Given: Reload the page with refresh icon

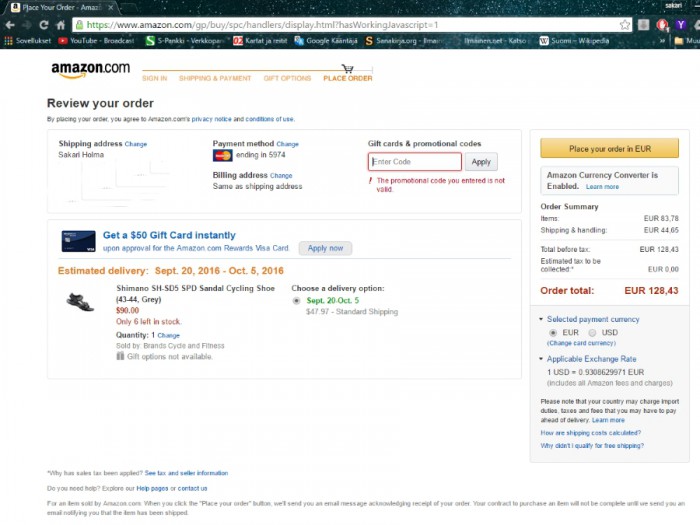Looking at the screenshot, I should (x=43, y=25).
